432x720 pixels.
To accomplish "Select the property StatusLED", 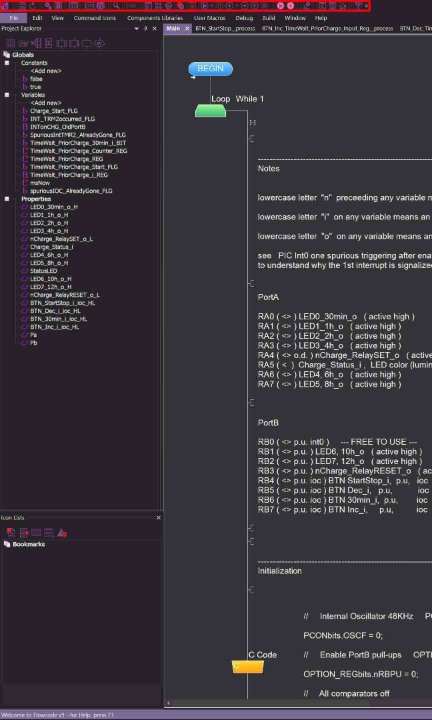I will 44,271.
